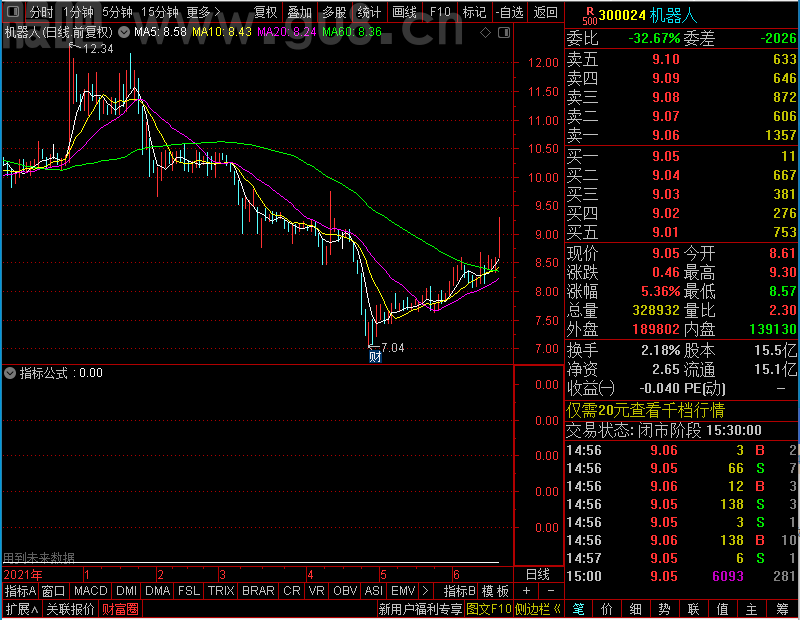Click 标记 to mark the stock
800x620 pixels.
pyautogui.click(x=474, y=12)
